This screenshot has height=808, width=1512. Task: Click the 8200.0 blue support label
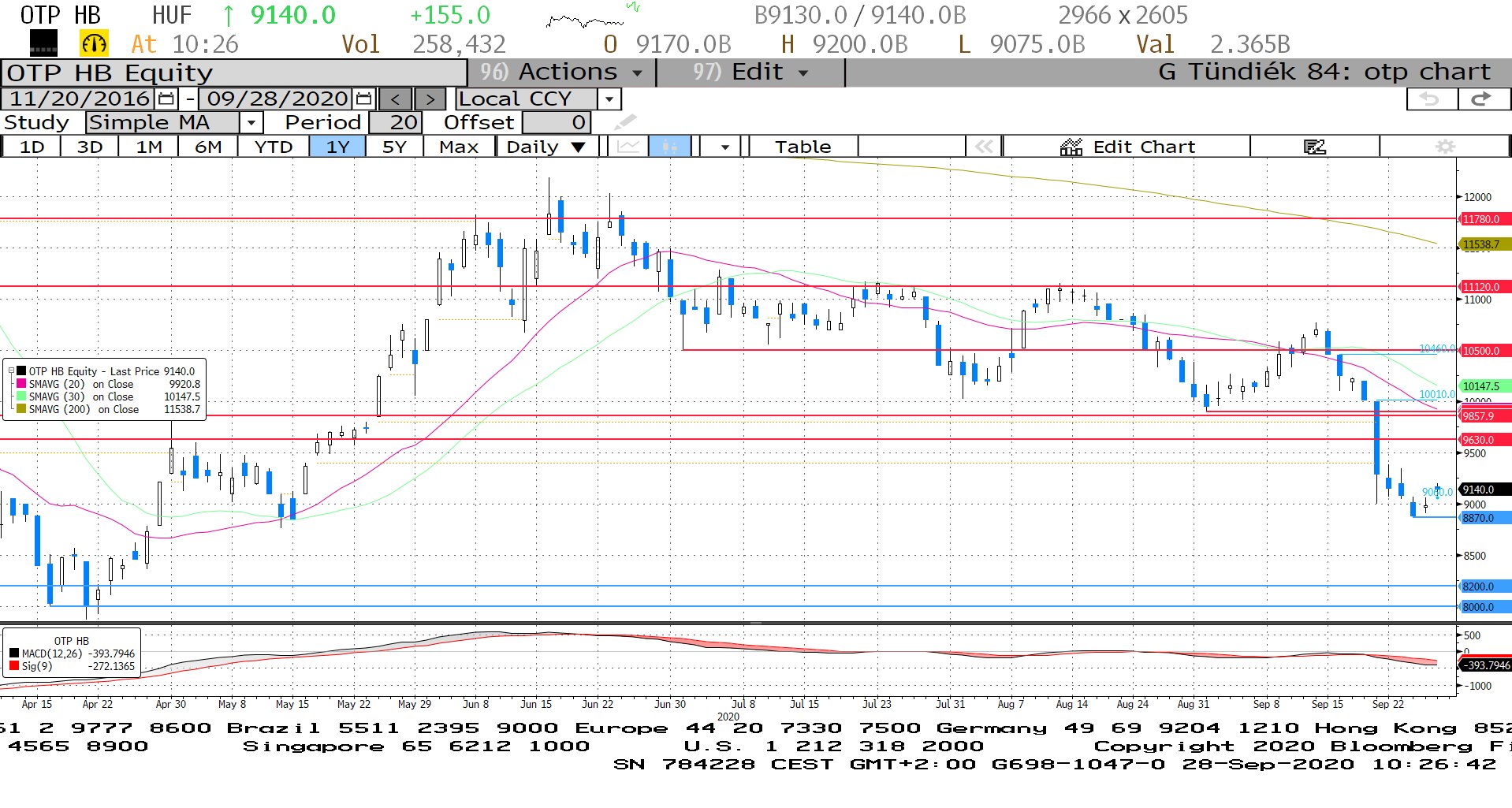pos(1484,586)
